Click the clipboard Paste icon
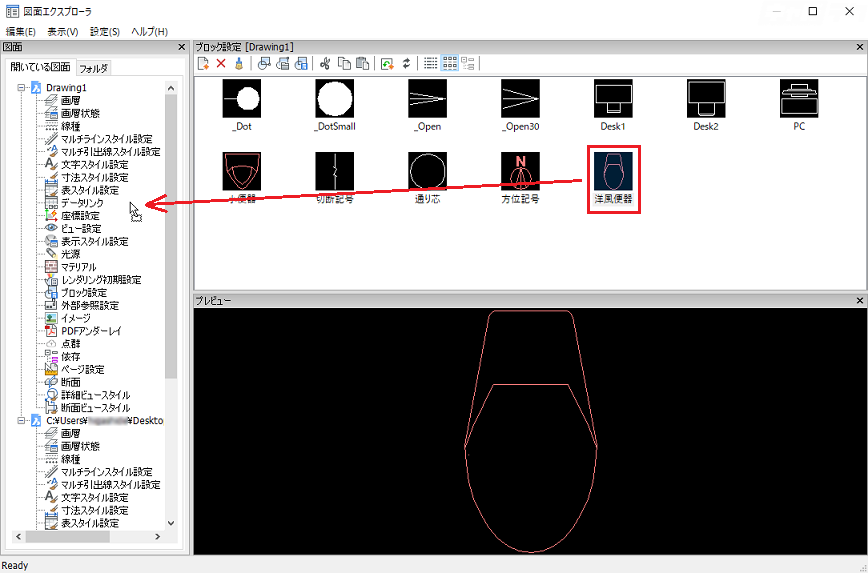Image resolution: width=868 pixels, height=573 pixels. coord(362,64)
